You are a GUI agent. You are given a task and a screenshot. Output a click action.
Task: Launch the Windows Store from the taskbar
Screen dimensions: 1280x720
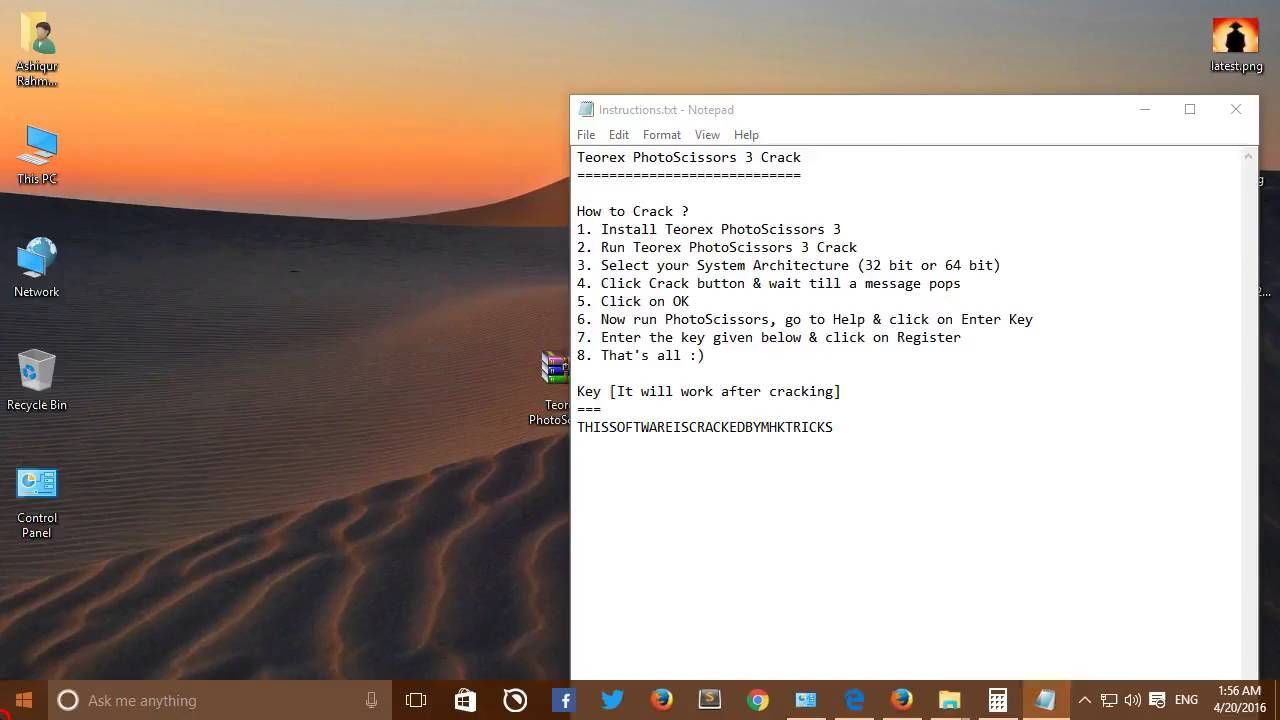pyautogui.click(x=465, y=700)
